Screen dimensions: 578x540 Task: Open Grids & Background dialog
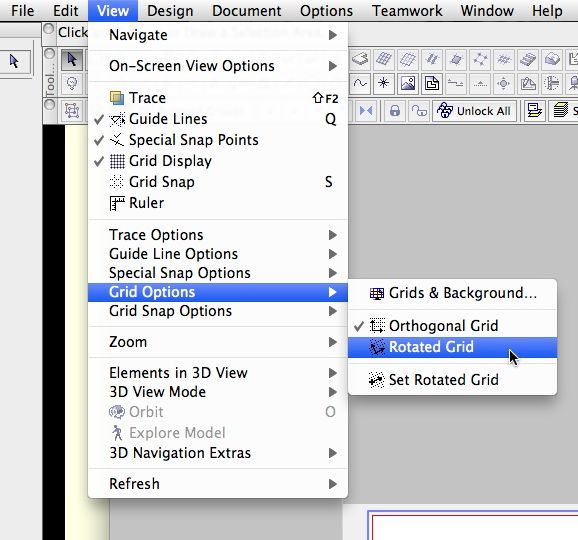coord(452,293)
